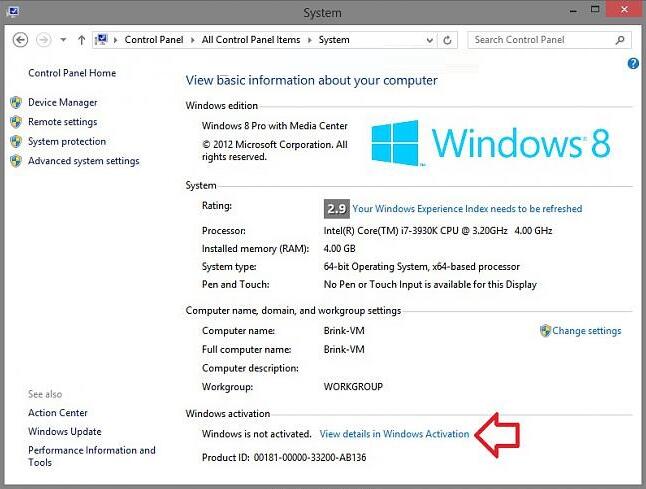Screen dimensions: 646x489
Task: Open Windows Experience Index refresh link
Action: click(467, 209)
